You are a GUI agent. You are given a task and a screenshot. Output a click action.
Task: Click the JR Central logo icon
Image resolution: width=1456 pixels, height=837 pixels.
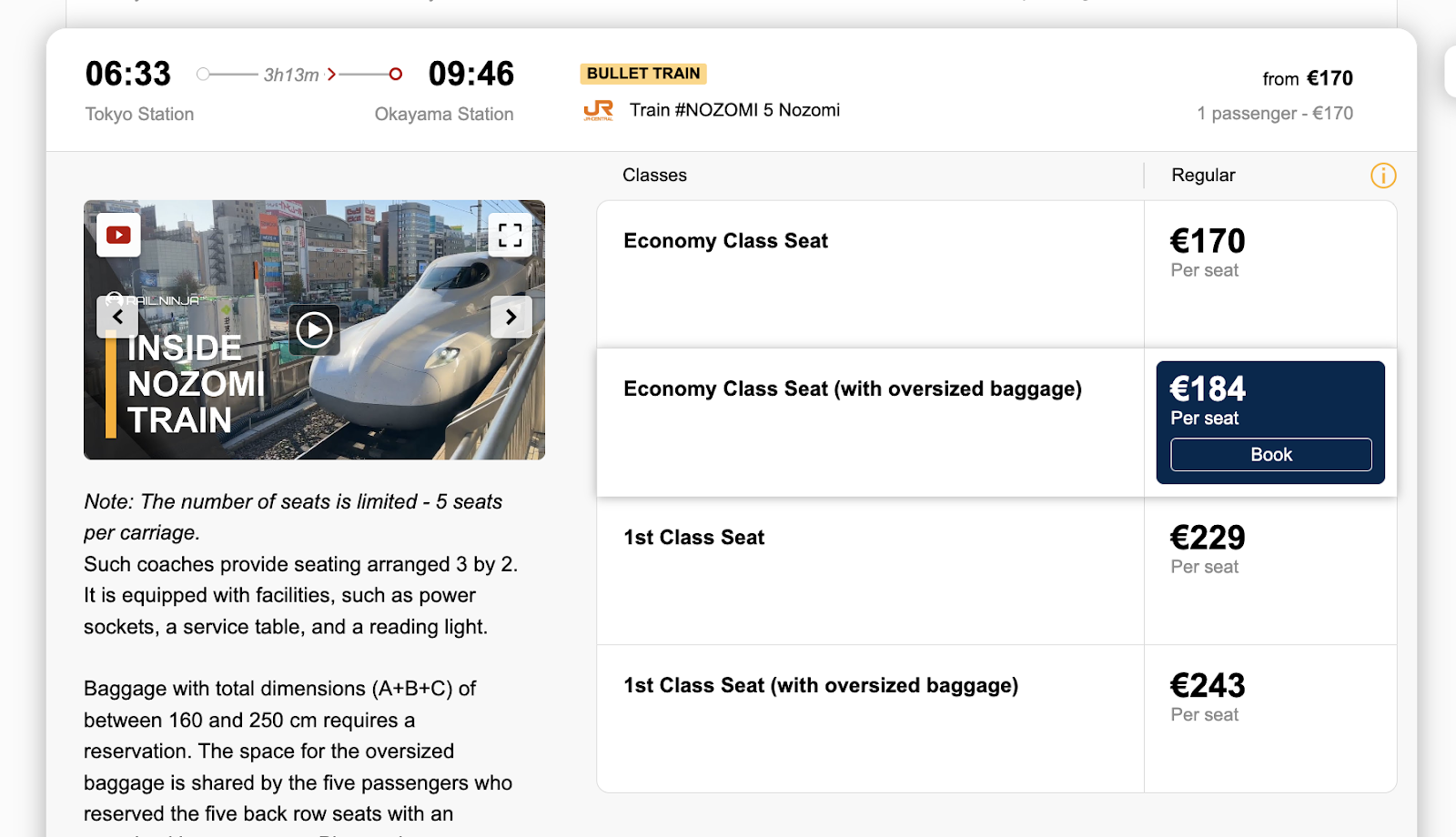tap(599, 110)
